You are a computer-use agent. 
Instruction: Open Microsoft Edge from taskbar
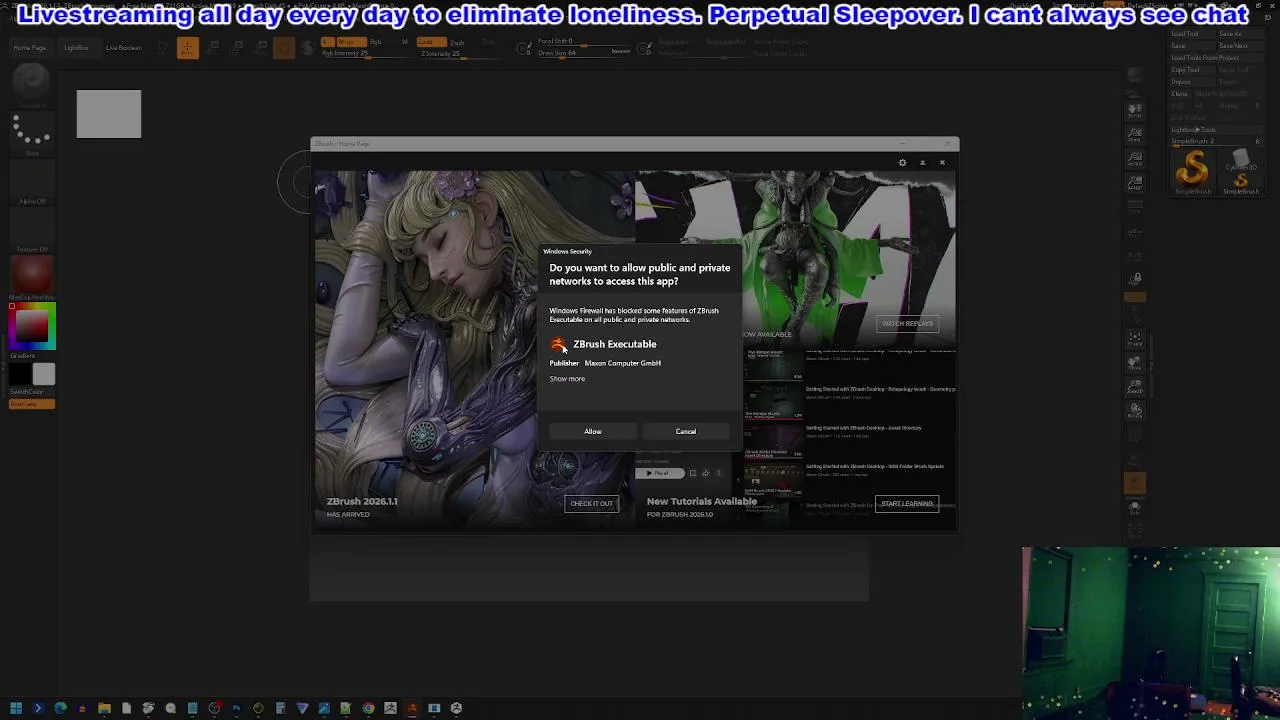tap(60, 708)
